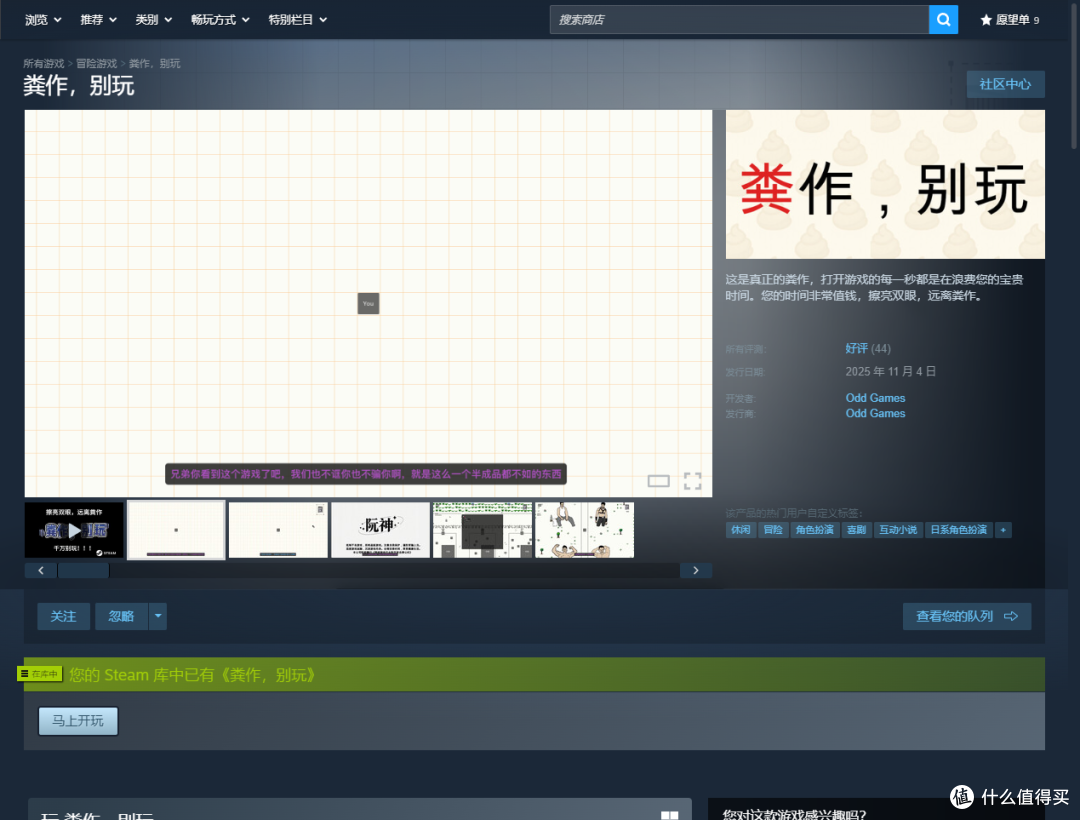Select the highlighted second screenshot thumbnail
Image resolution: width=1080 pixels, height=820 pixels.
[176, 530]
